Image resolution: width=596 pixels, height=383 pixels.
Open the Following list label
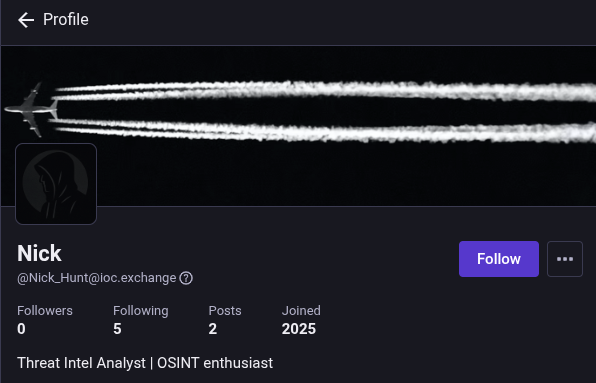141,311
